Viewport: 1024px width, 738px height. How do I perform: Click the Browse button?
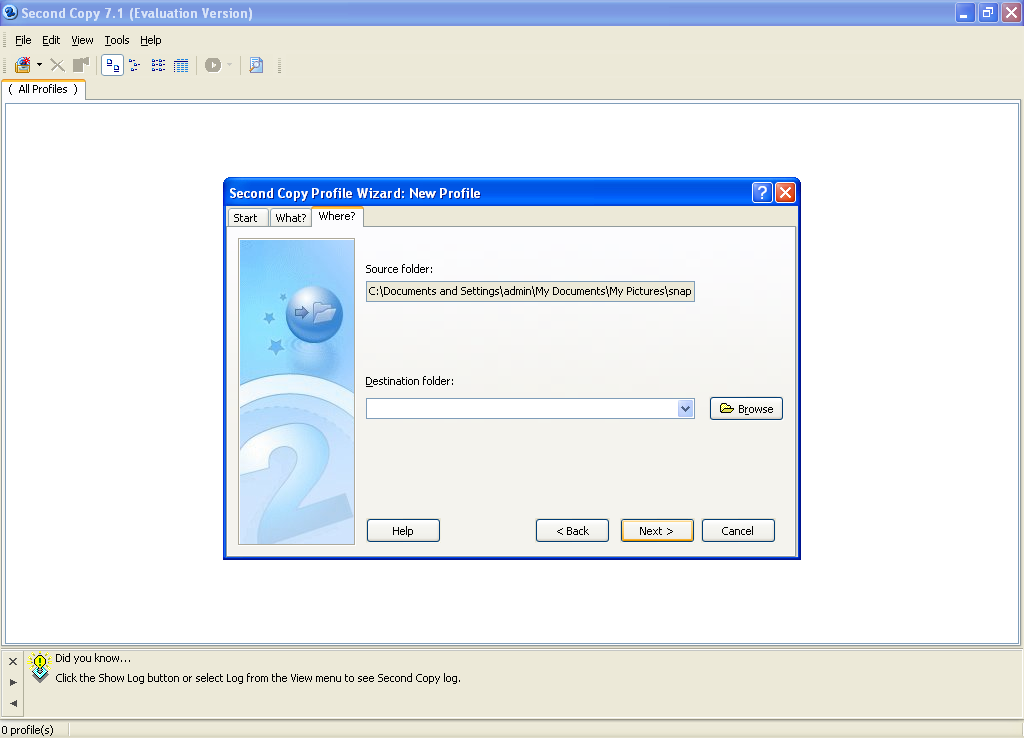(x=746, y=409)
